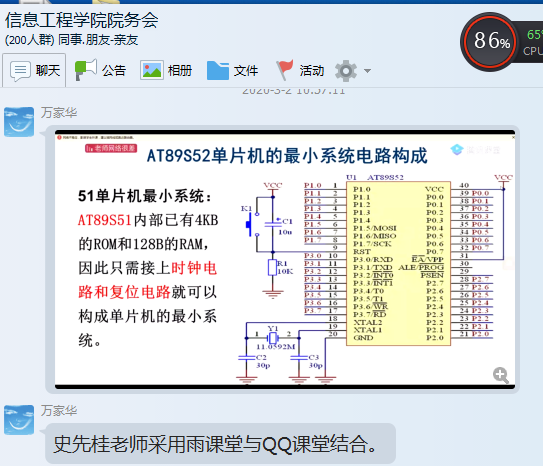Open the 聊天 chat tab
Image resolution: width=543 pixels, height=466 pixels.
[x=34, y=71]
